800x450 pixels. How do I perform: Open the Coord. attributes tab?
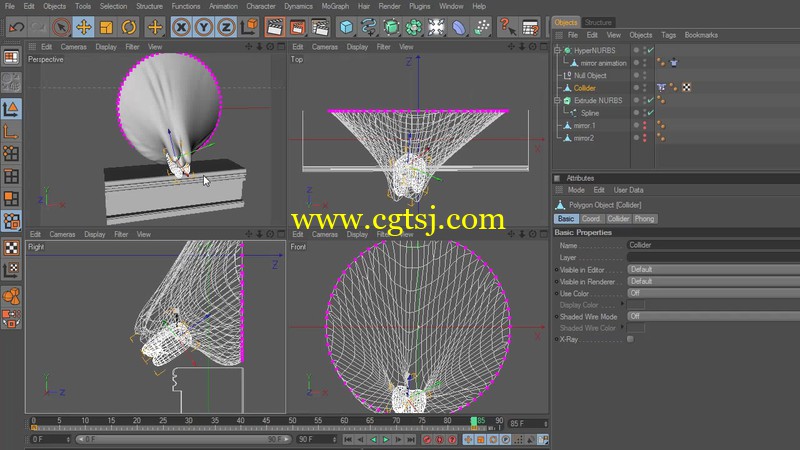[x=591, y=218]
